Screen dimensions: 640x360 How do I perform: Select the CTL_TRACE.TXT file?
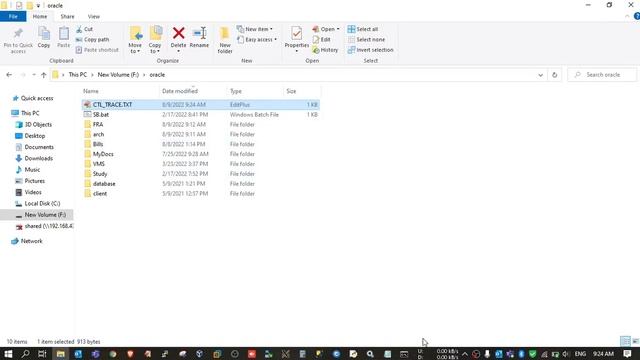200,105
